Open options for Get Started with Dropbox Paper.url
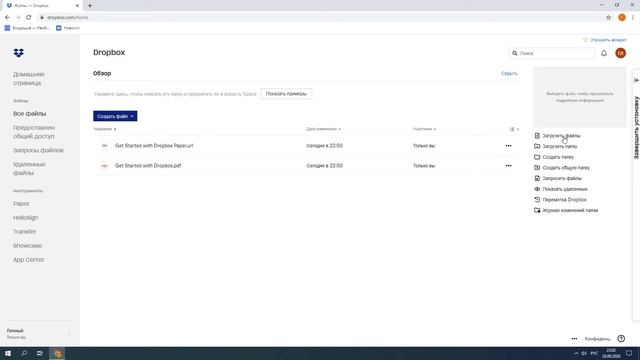 pyautogui.click(x=508, y=146)
